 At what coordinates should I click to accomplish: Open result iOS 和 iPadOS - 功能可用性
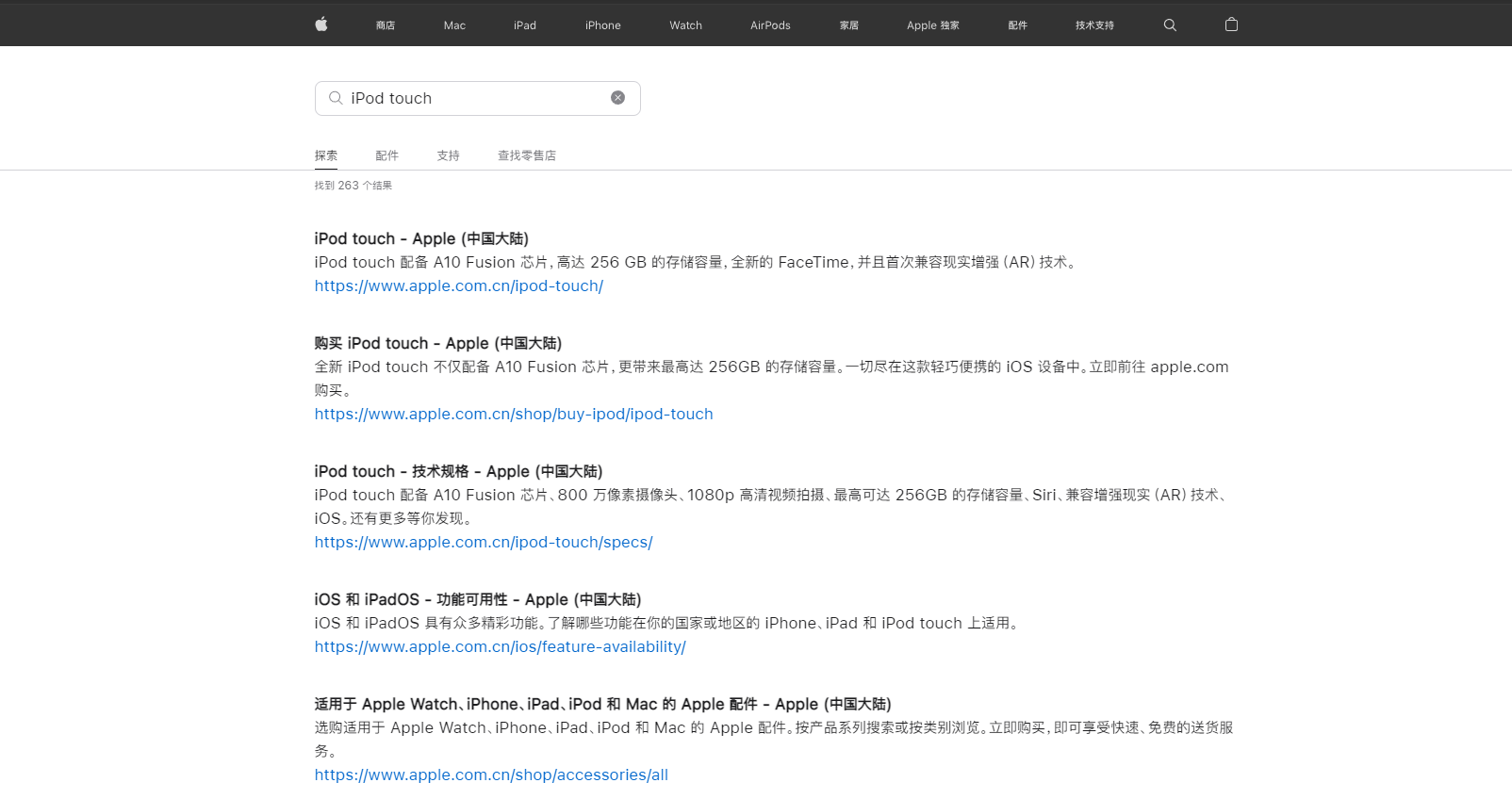pyautogui.click(x=478, y=599)
